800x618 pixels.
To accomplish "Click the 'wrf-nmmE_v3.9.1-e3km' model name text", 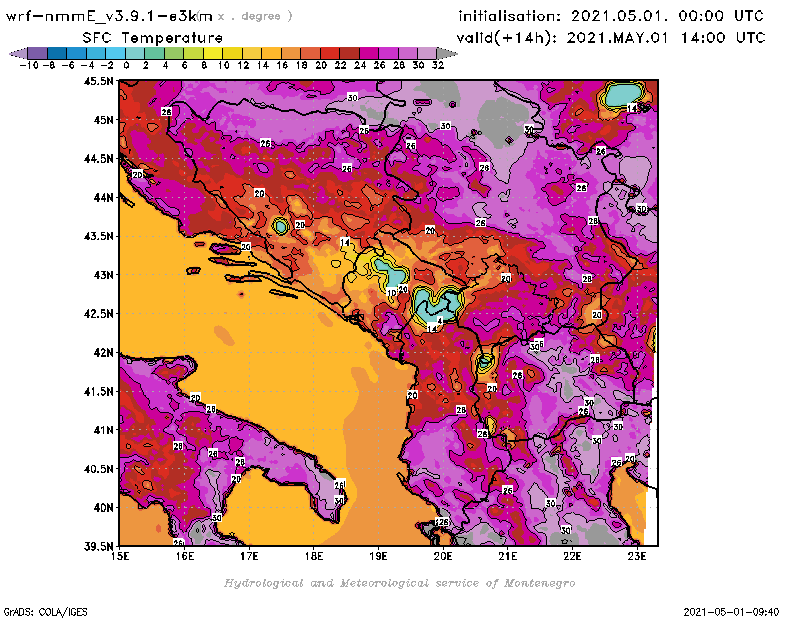I will 109,16.
